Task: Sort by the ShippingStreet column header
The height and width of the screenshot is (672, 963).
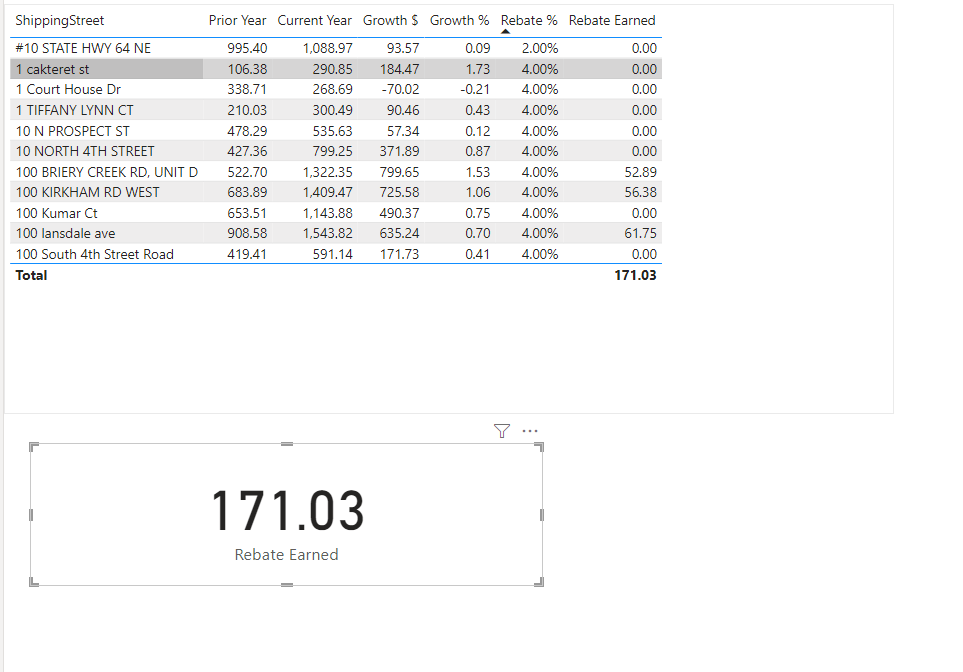Action: coord(60,20)
